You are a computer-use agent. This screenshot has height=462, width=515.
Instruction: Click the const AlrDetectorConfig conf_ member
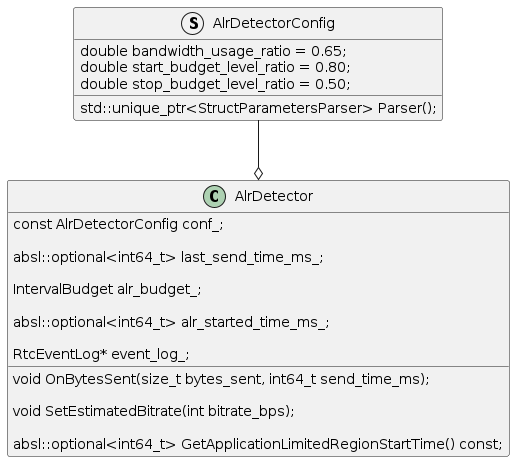pos(118,224)
